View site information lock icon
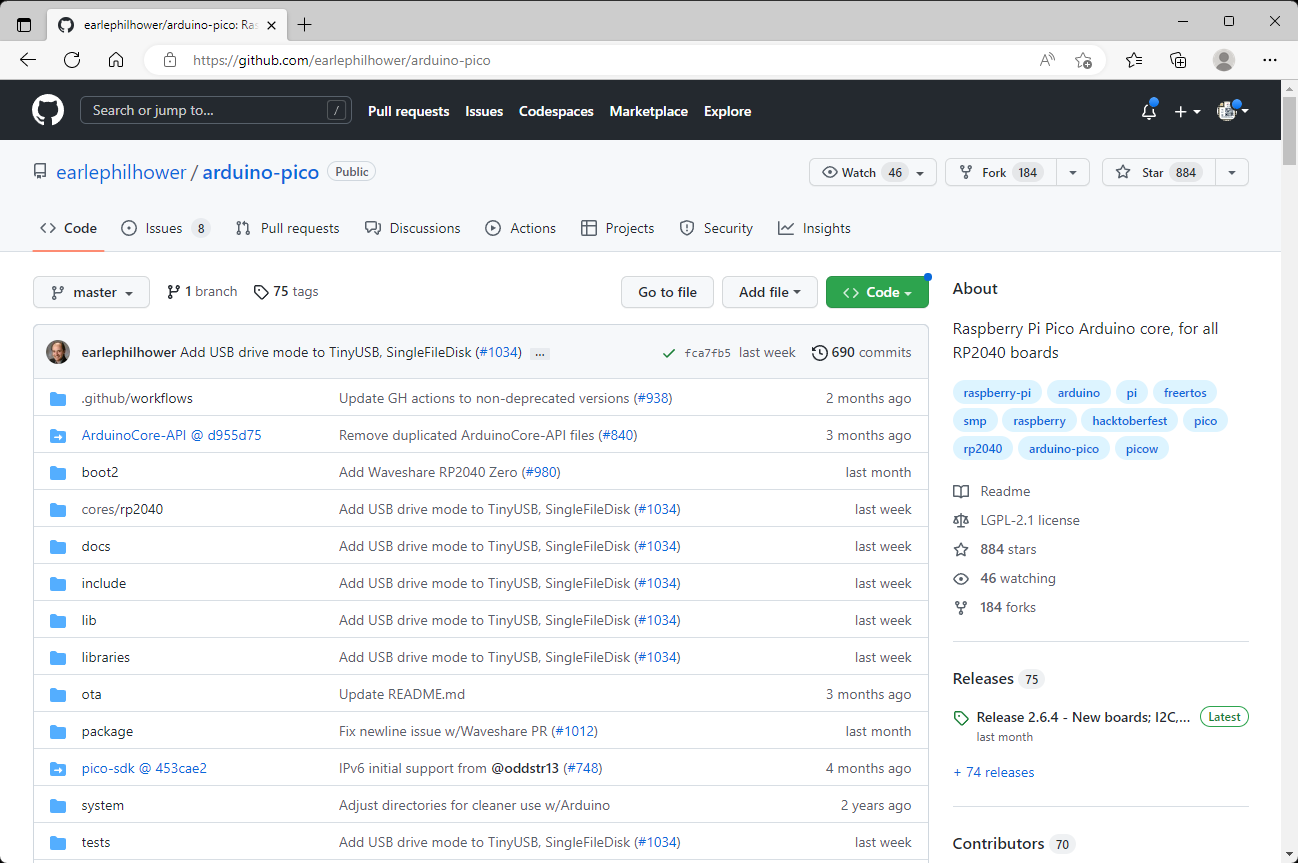 coord(170,60)
